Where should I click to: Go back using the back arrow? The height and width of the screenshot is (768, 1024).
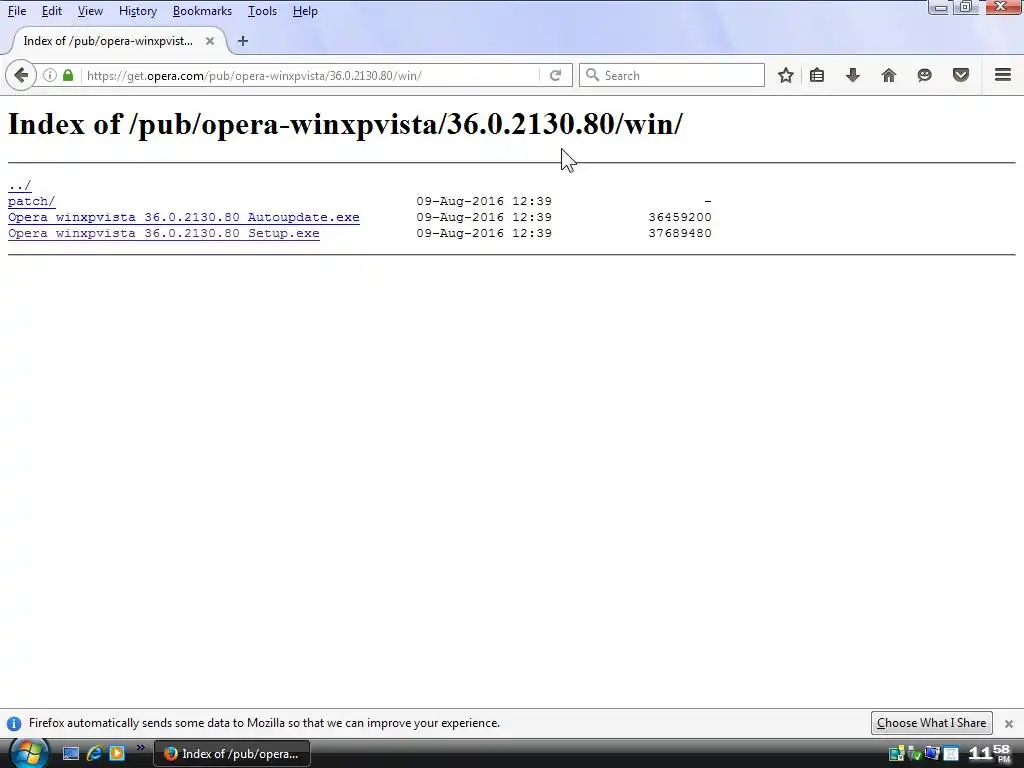coord(21,75)
